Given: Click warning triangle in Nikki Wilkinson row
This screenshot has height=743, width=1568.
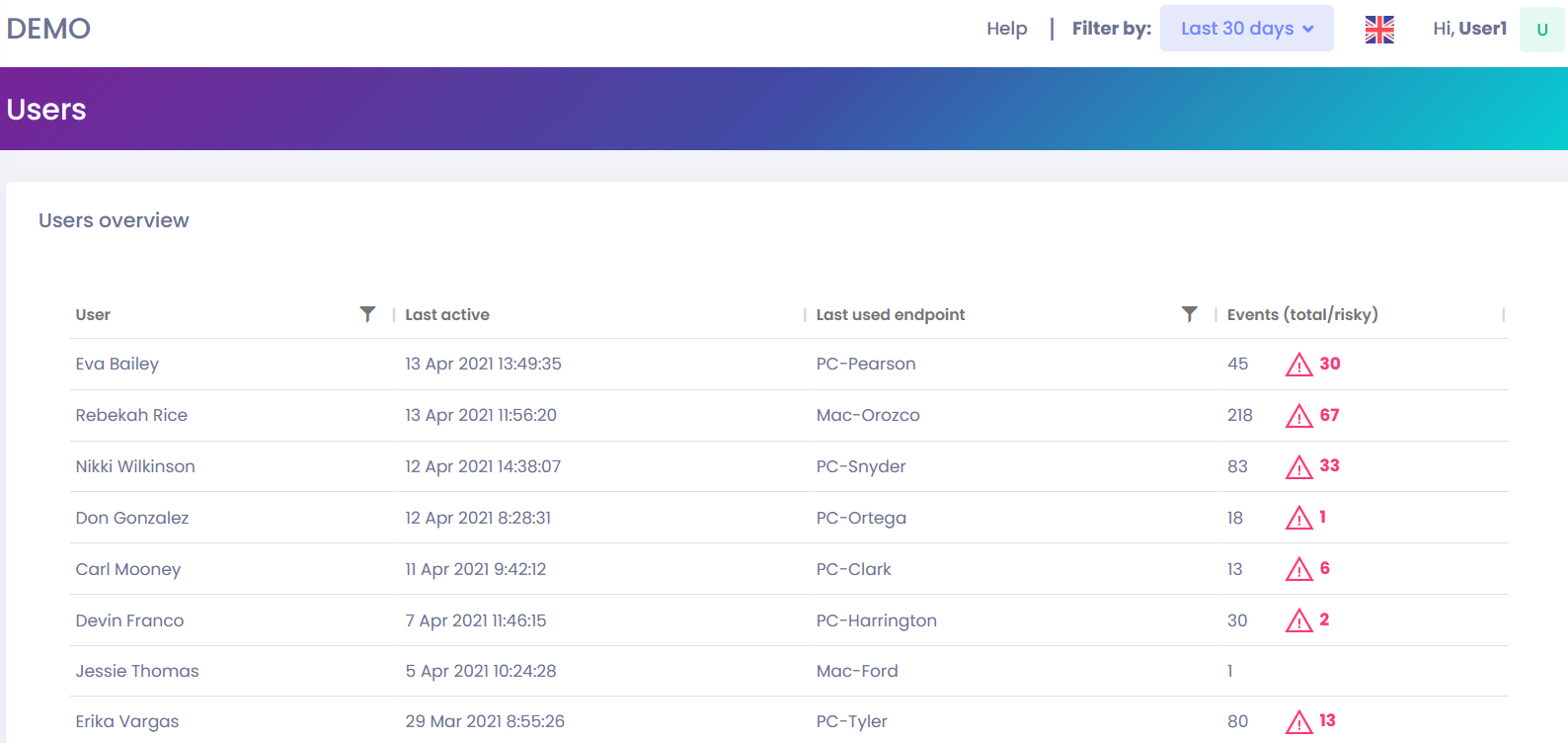Looking at the screenshot, I should coord(1298,467).
